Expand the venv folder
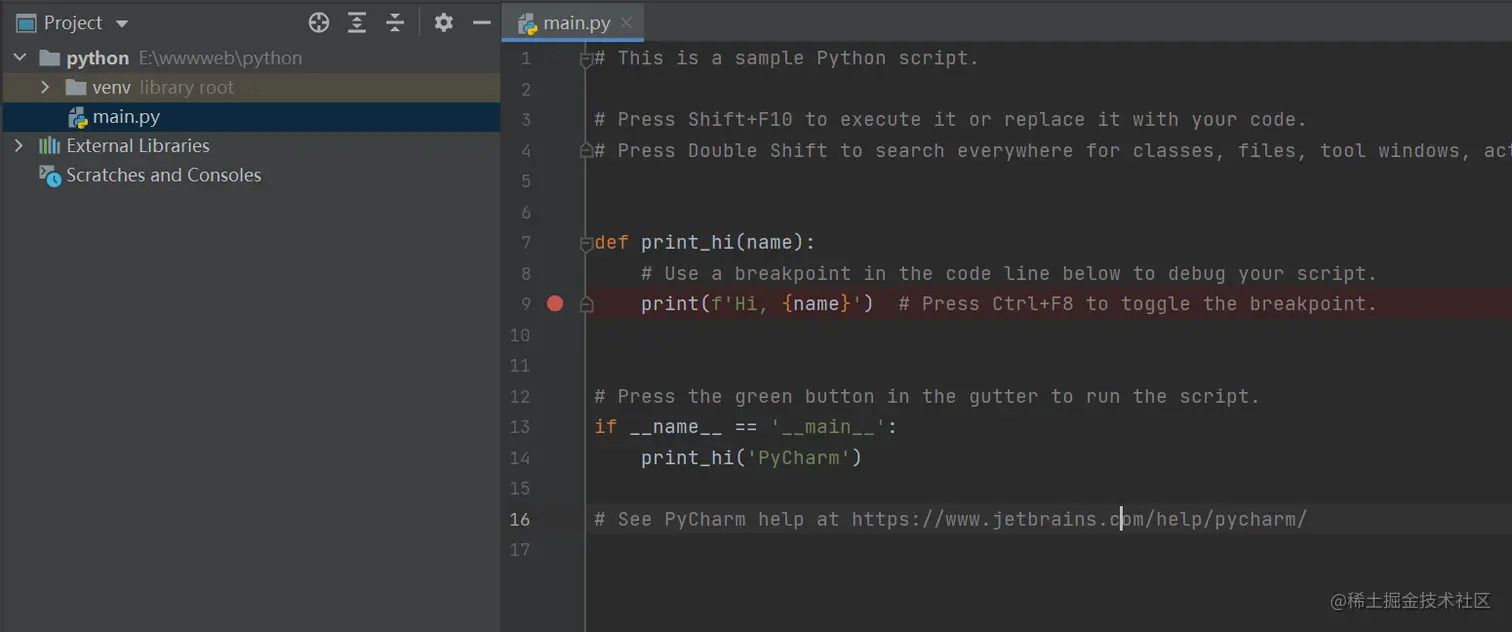 click(44, 87)
